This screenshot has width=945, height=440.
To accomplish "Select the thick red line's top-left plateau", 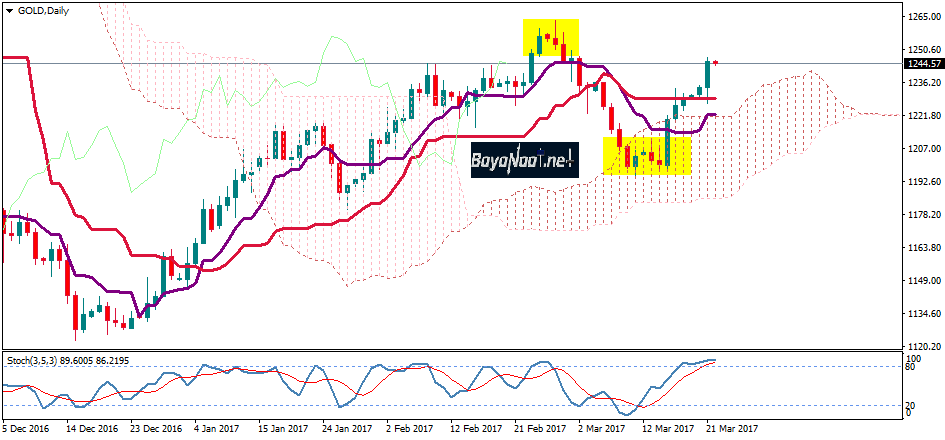I will coord(14,58).
